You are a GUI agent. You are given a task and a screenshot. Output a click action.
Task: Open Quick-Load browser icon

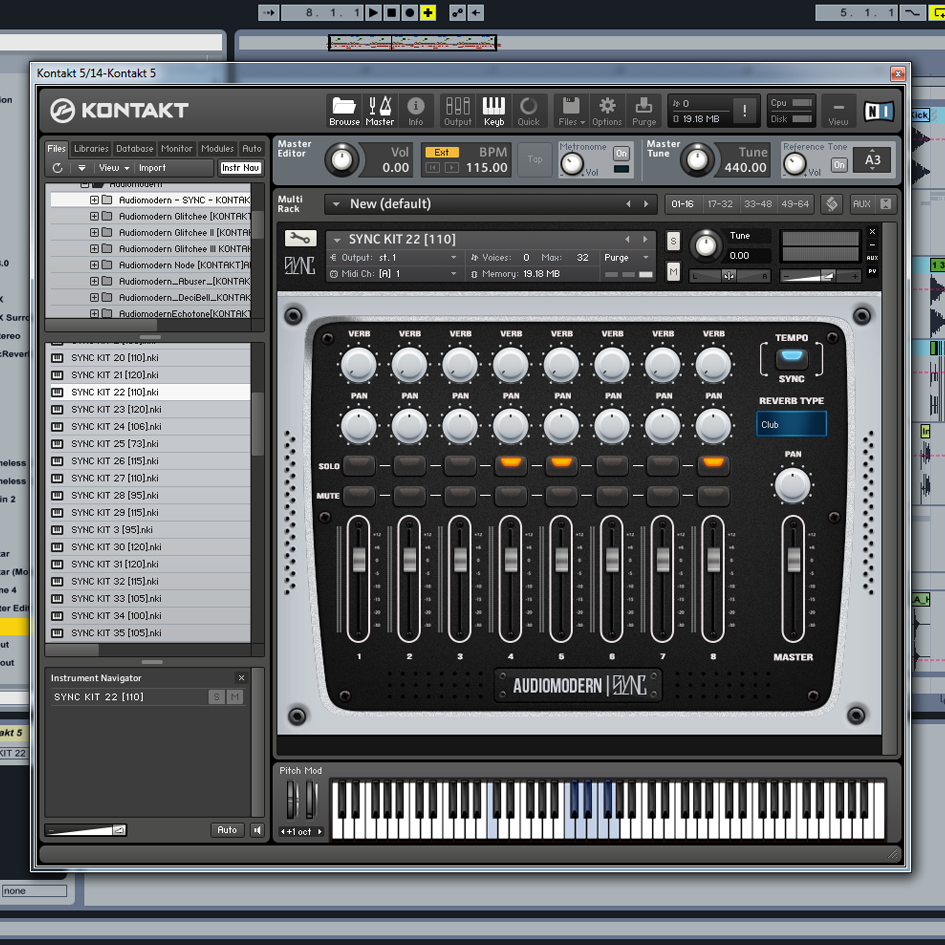529,111
